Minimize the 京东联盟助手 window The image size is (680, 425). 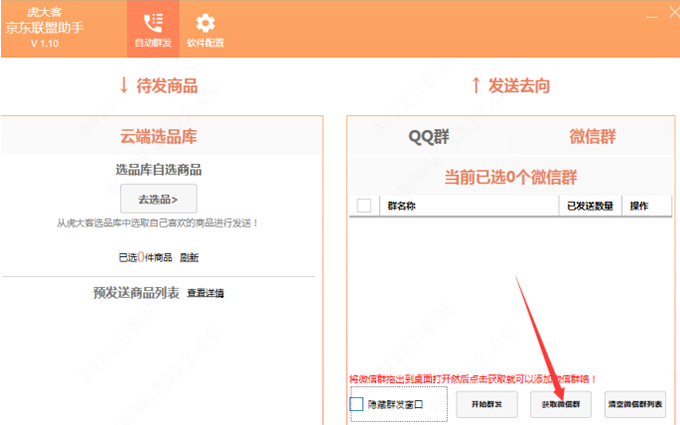click(x=652, y=17)
